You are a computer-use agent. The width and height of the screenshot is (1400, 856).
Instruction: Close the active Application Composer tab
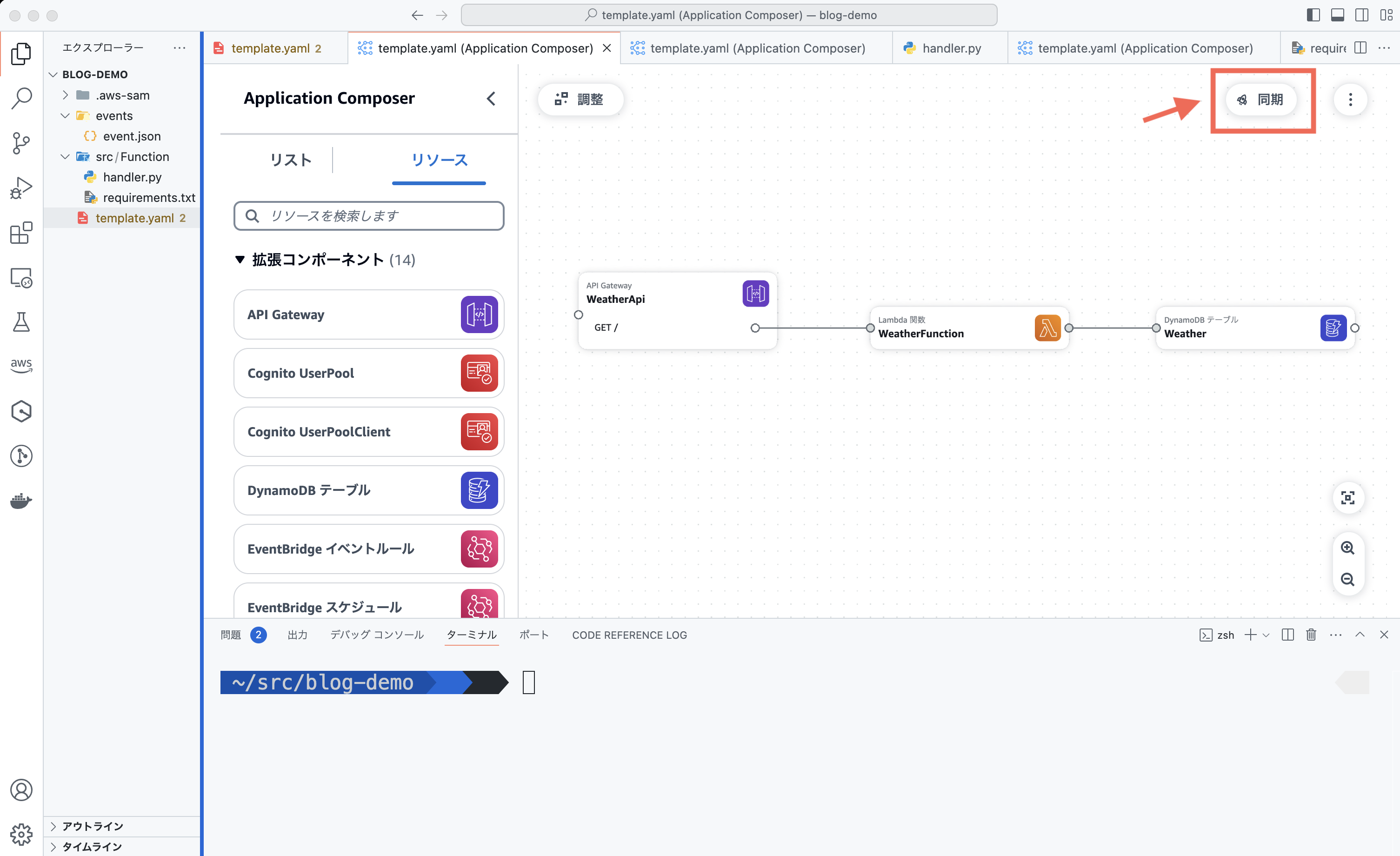pos(607,48)
